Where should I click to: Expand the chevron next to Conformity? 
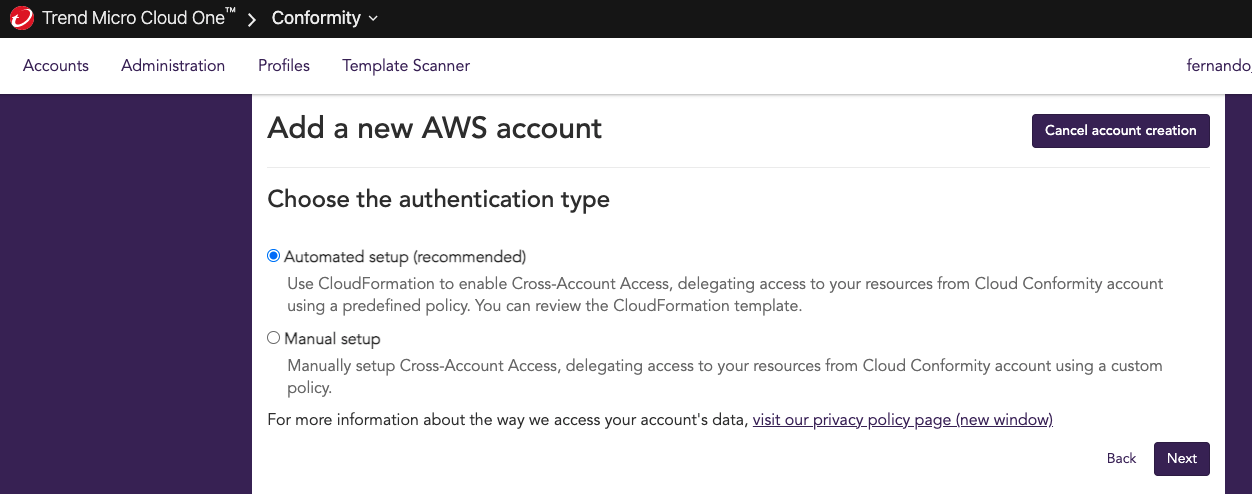coord(373,19)
